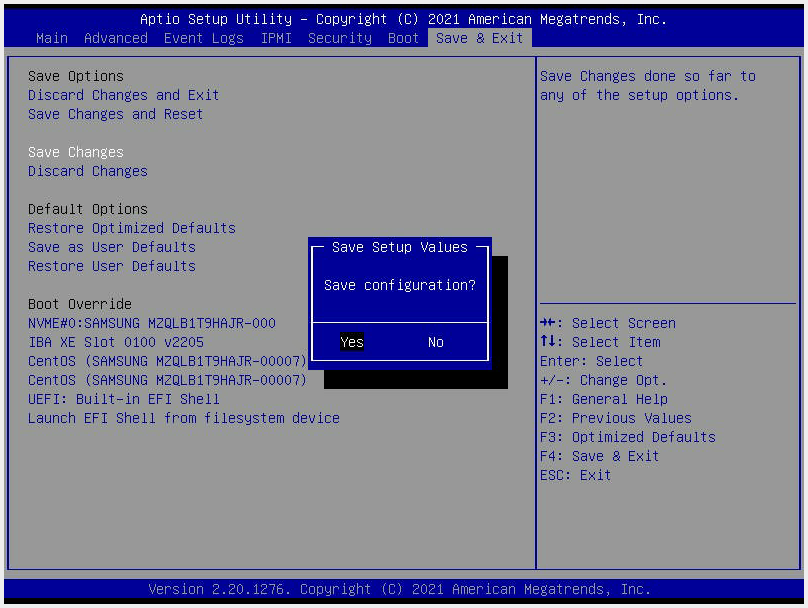Go to Event Logs tab
Screen dimensions: 808x608
(204, 38)
